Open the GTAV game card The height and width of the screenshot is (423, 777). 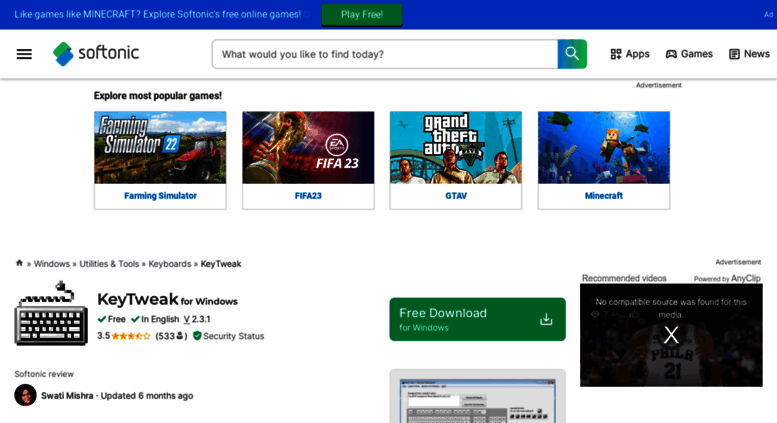tap(455, 160)
